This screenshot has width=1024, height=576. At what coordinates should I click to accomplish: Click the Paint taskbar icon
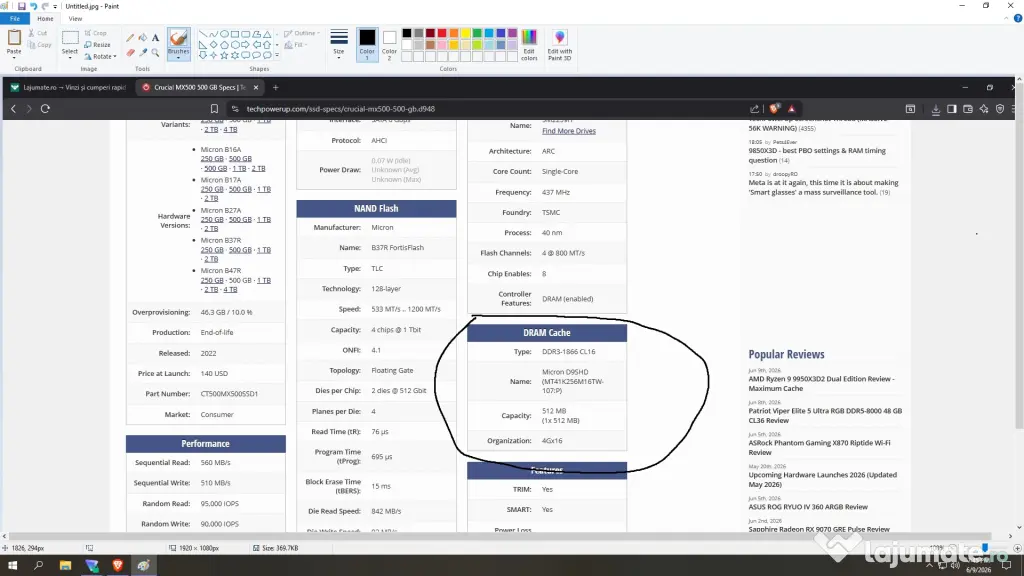click(x=144, y=566)
